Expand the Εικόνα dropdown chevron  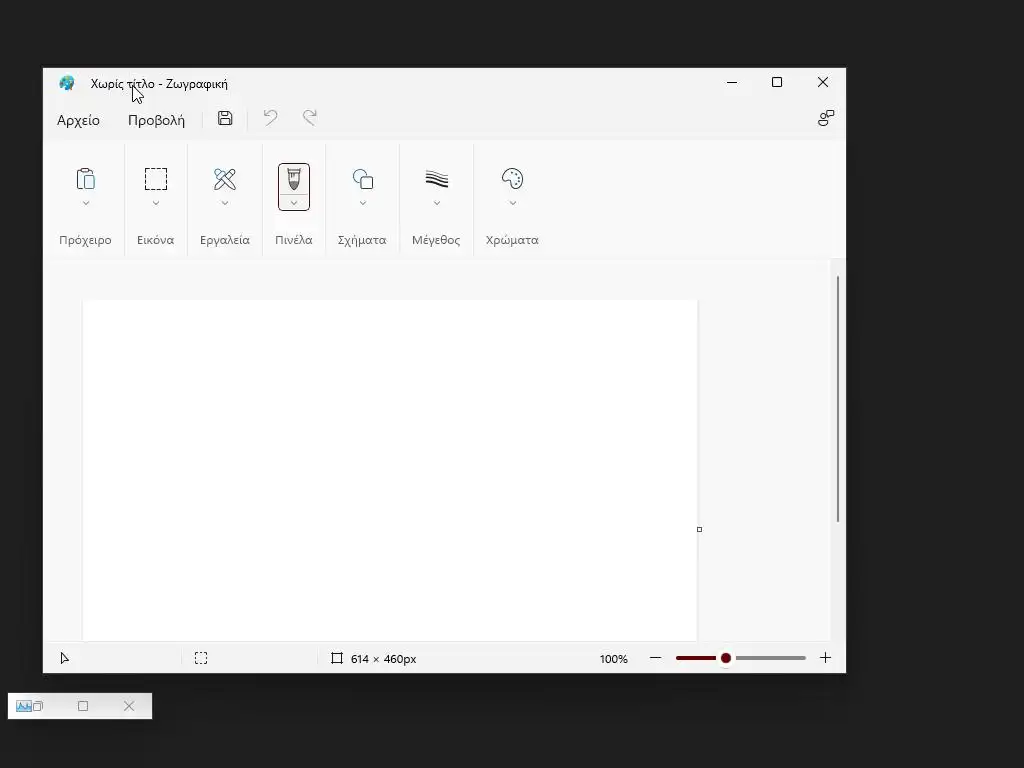click(x=156, y=203)
